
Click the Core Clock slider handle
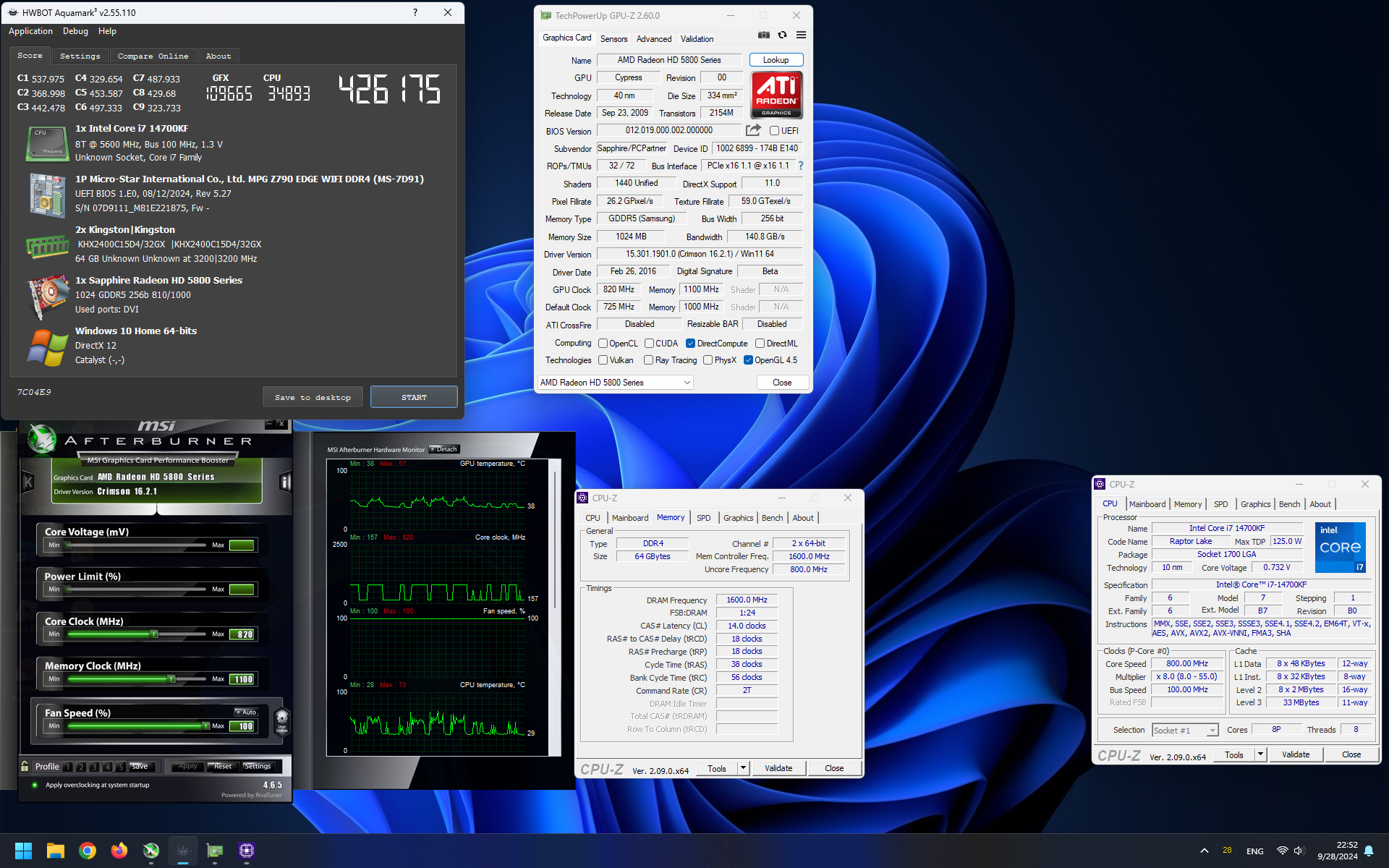point(153,634)
